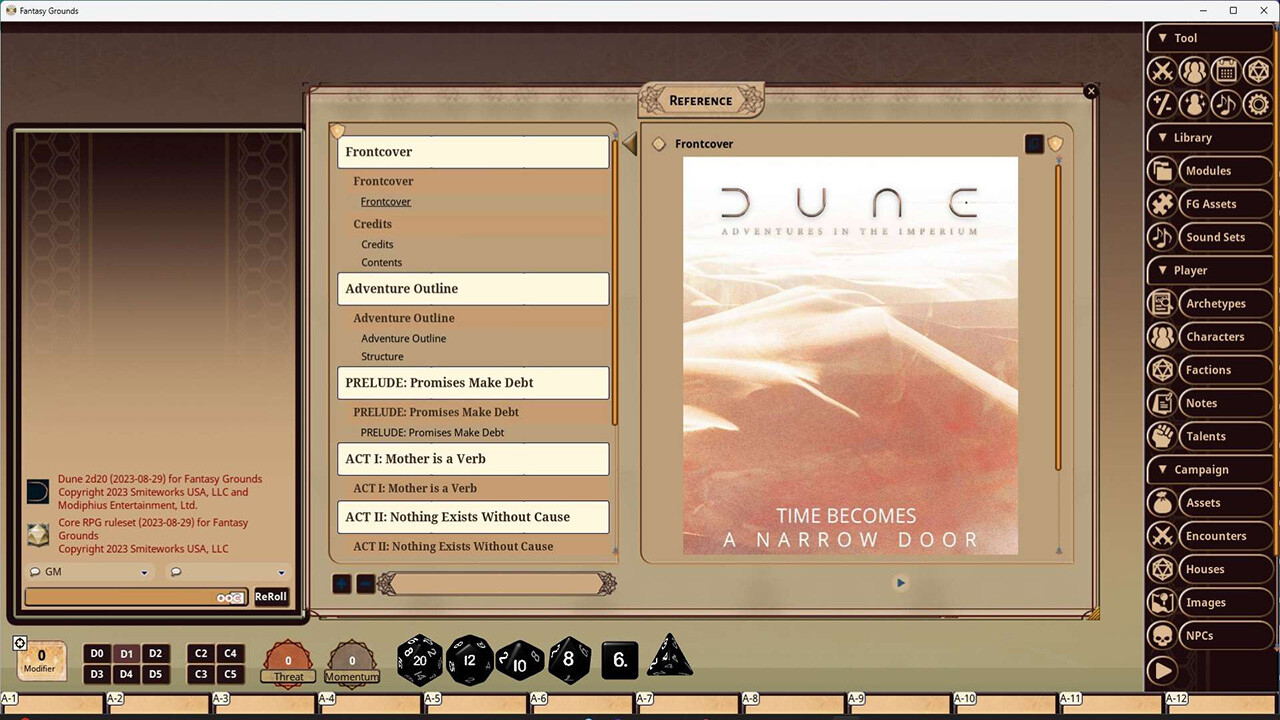Screen dimensions: 1280x720
Task: Click the dice icon in the Tool panel
Action: 1258,70
